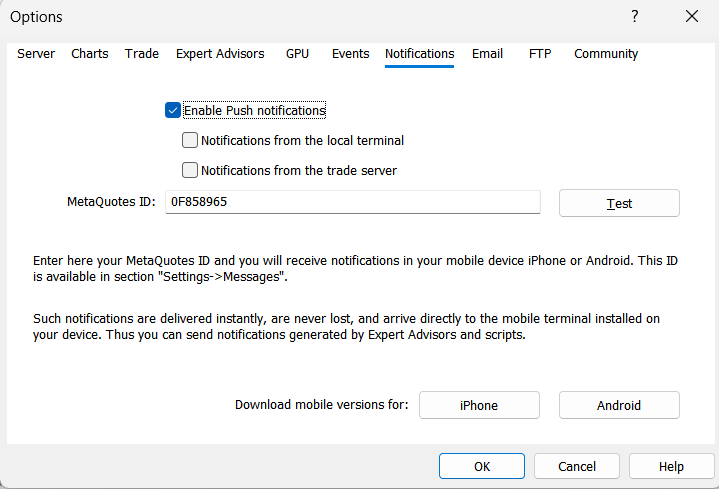Image resolution: width=719 pixels, height=489 pixels.
Task: Download the iPhone mobile version
Action: (479, 405)
